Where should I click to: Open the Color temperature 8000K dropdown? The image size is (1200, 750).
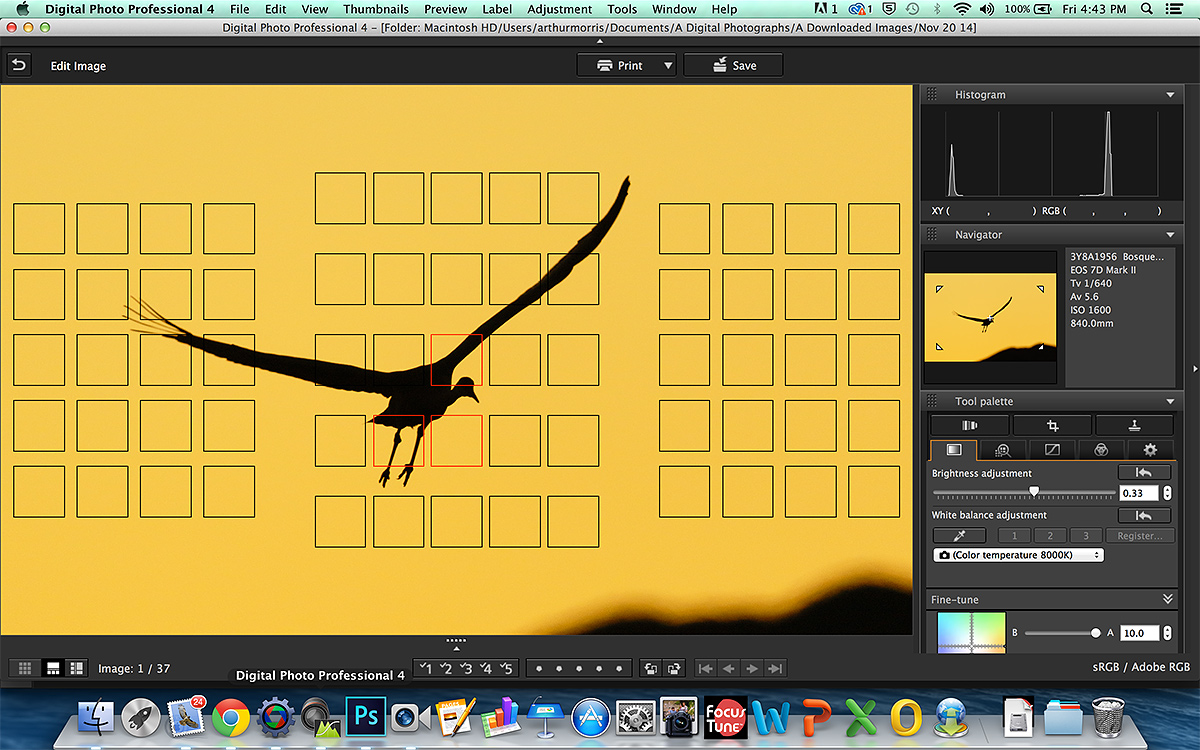pyautogui.click(x=1018, y=555)
